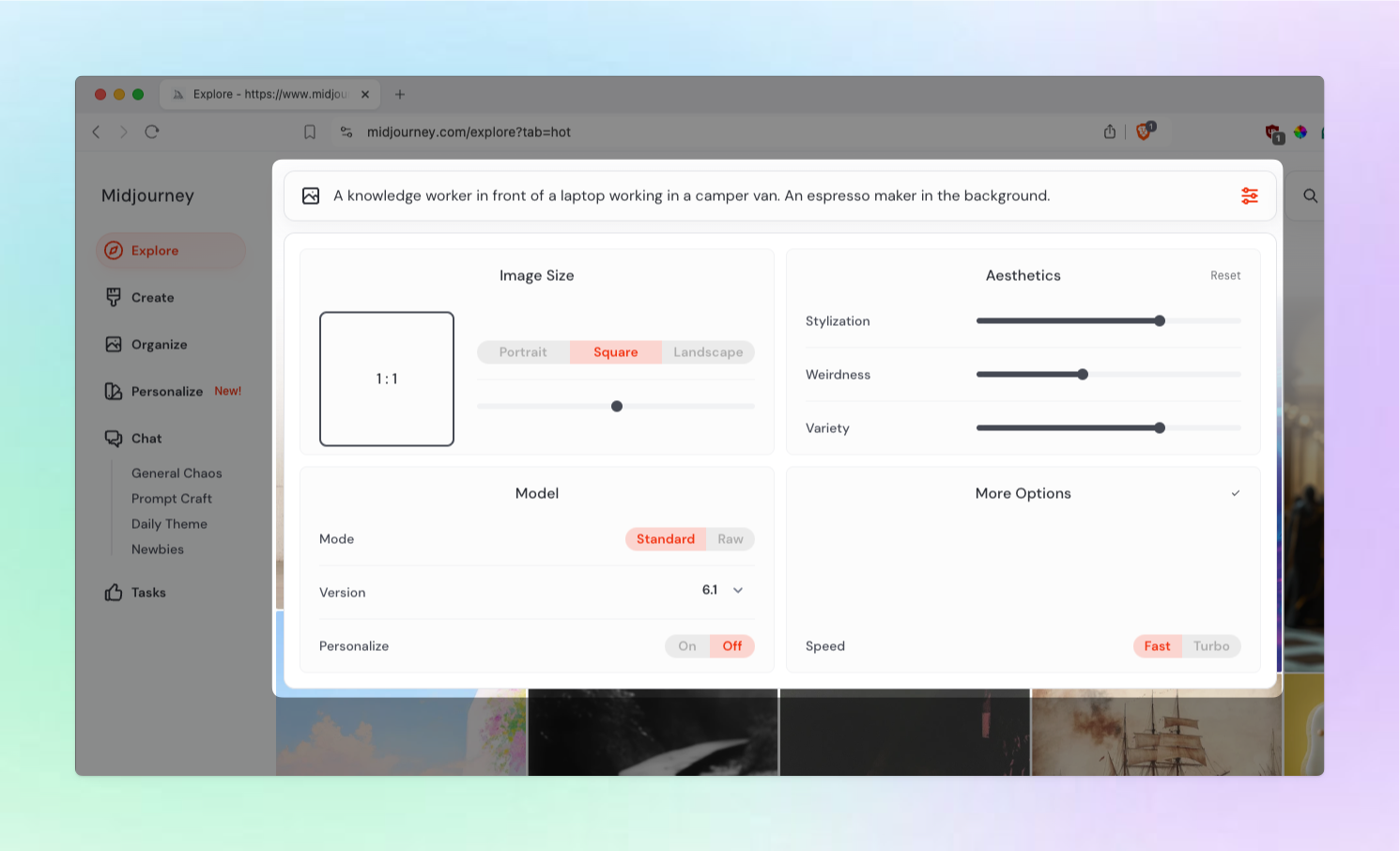Click the Chat bubbles icon
This screenshot has width=1400, height=851.
pyautogui.click(x=114, y=438)
